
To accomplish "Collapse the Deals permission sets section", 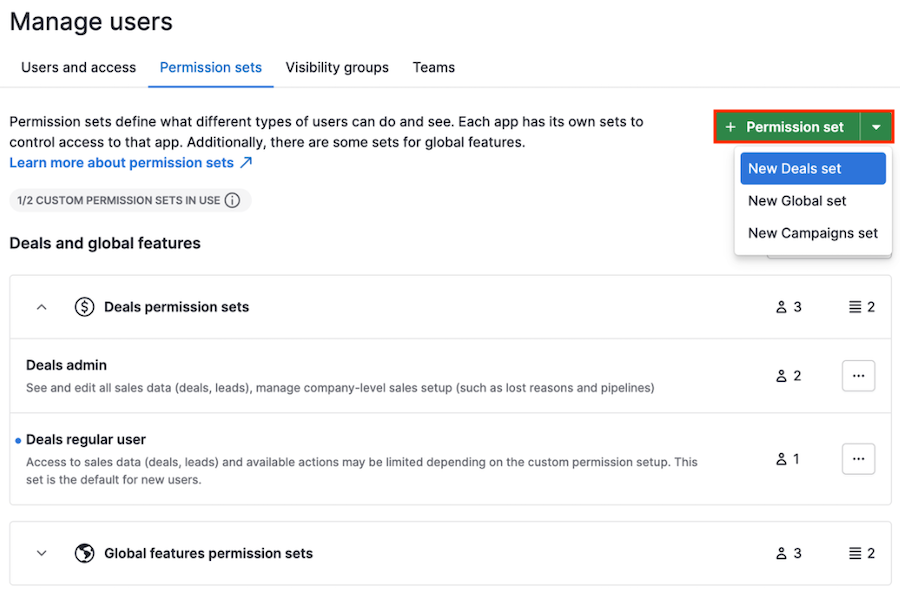I will coord(41,307).
